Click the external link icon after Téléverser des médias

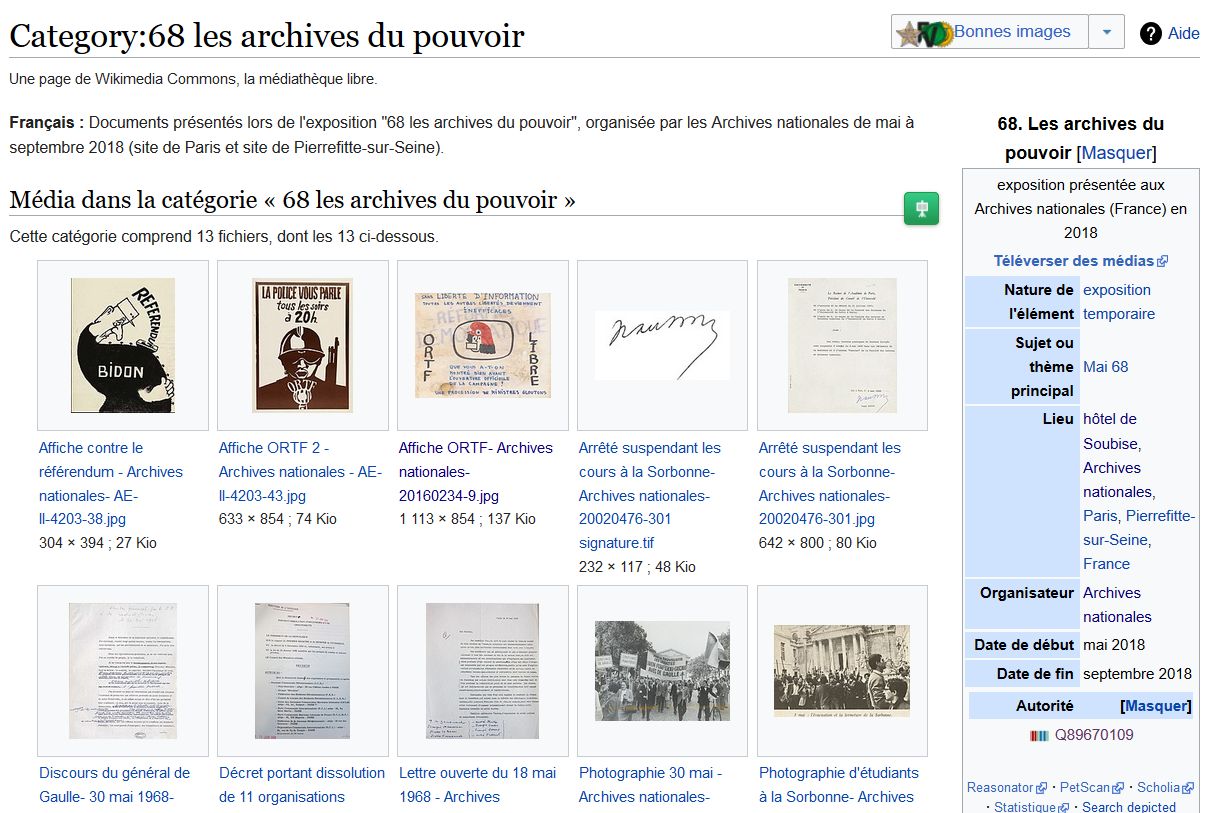pyautogui.click(x=1162, y=262)
